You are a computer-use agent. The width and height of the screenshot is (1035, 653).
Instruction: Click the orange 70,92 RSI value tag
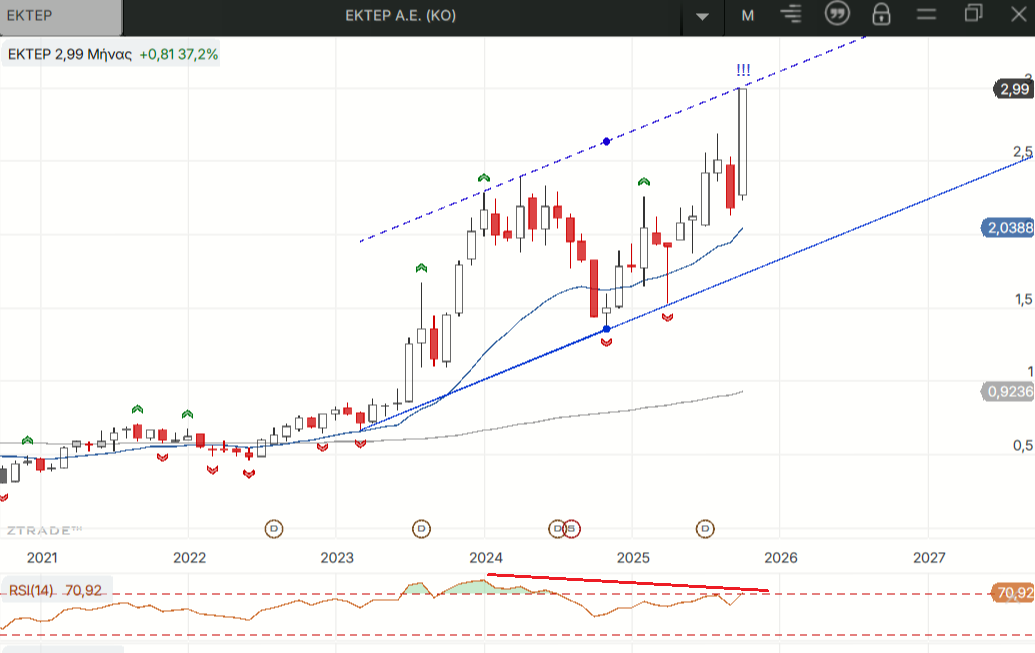pos(1014,593)
